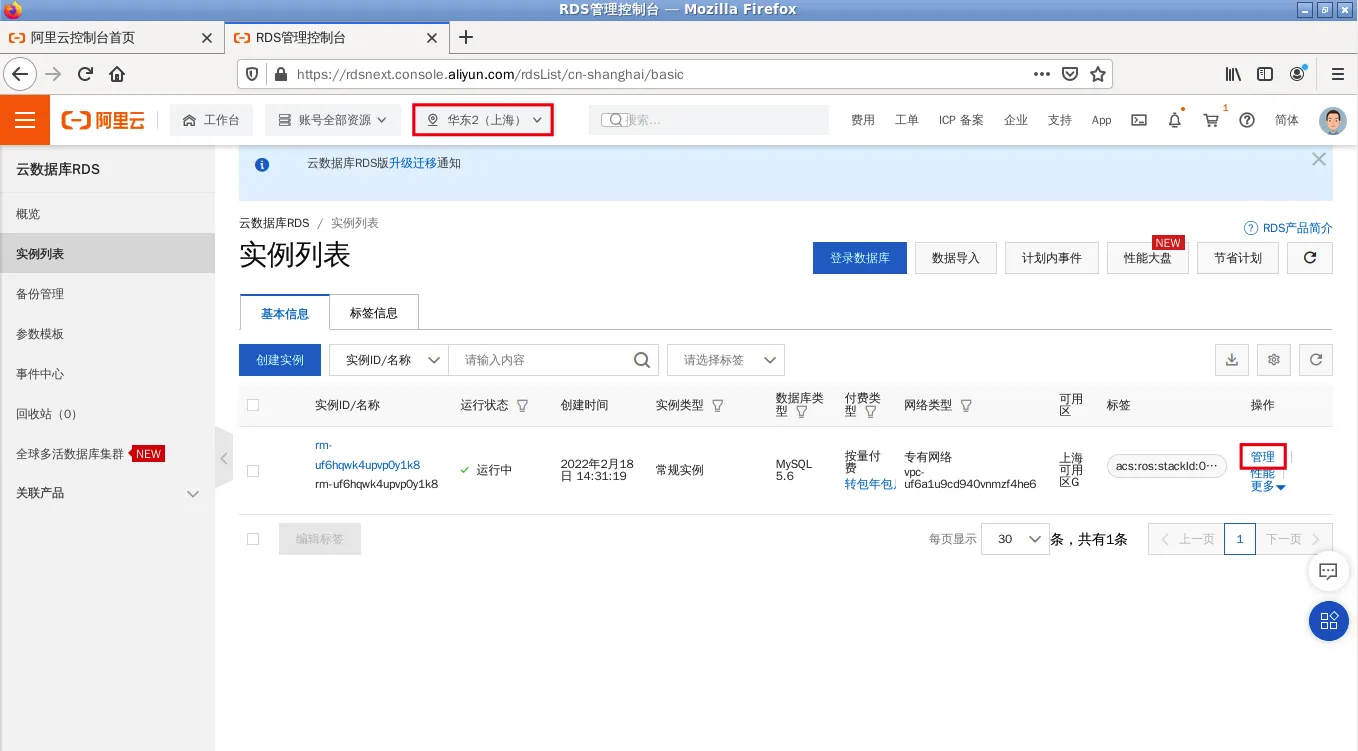1358x751 pixels.
Task: Refresh the instance table with circular arrow
Action: (x=1316, y=360)
